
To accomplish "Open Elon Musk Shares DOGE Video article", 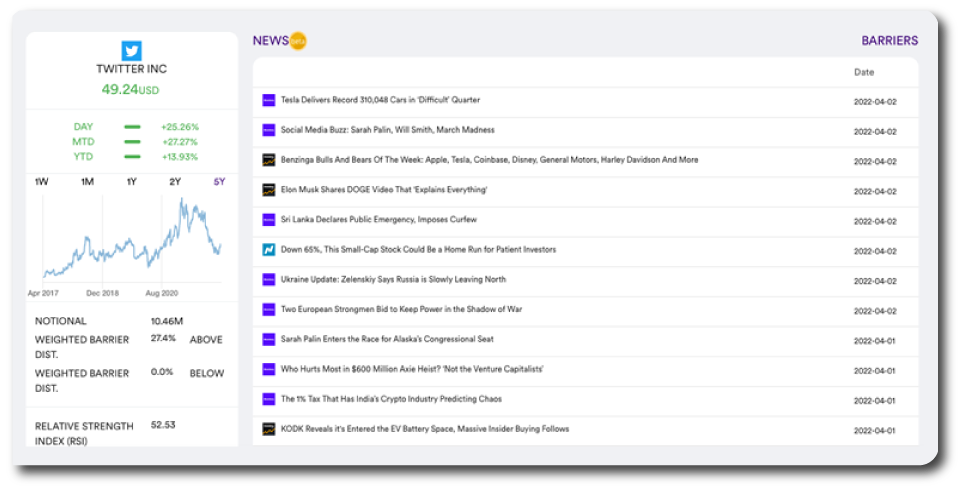I will tap(384, 190).
